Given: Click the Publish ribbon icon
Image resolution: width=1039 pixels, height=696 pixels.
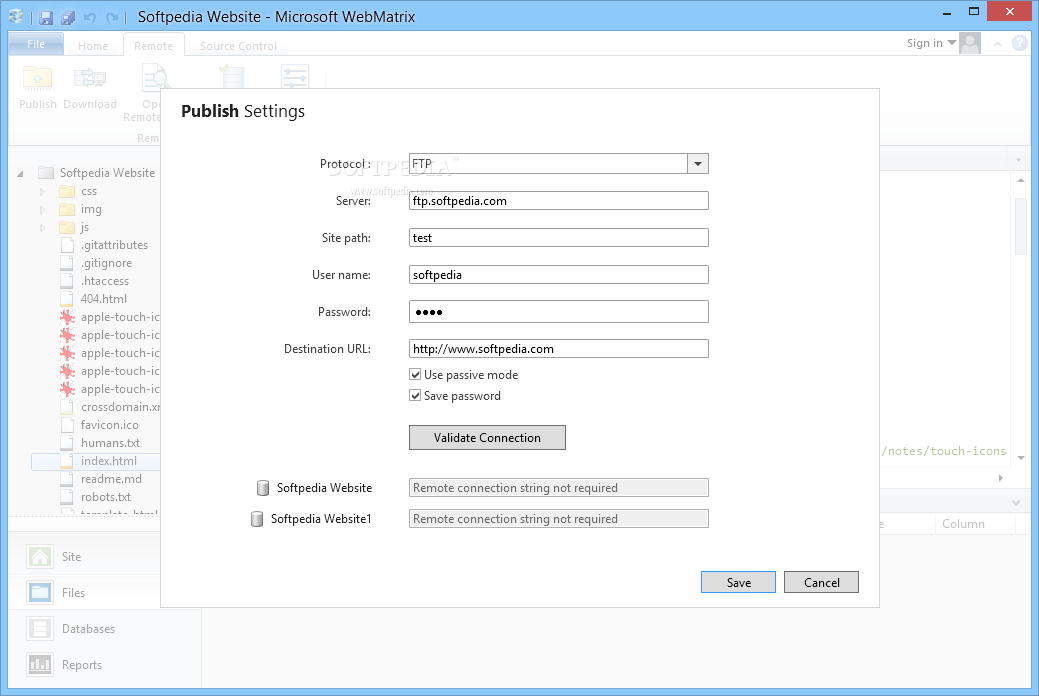Looking at the screenshot, I should click(37, 79).
